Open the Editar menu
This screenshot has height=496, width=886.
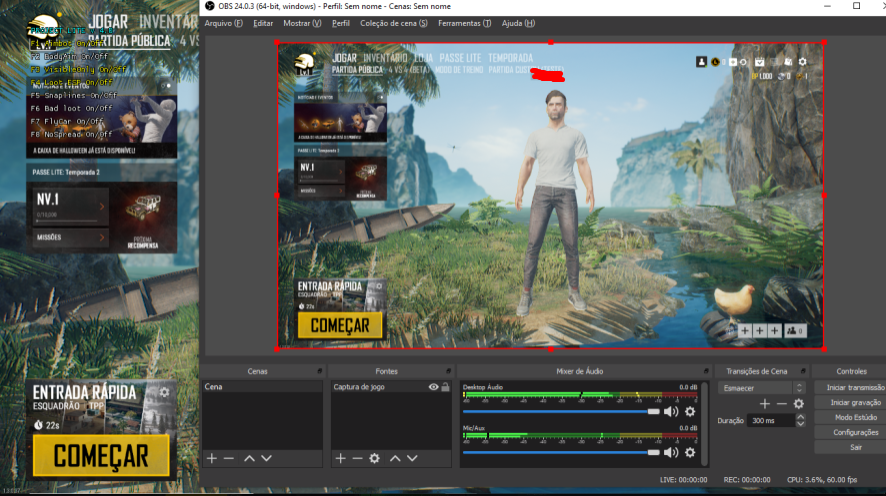tap(263, 23)
